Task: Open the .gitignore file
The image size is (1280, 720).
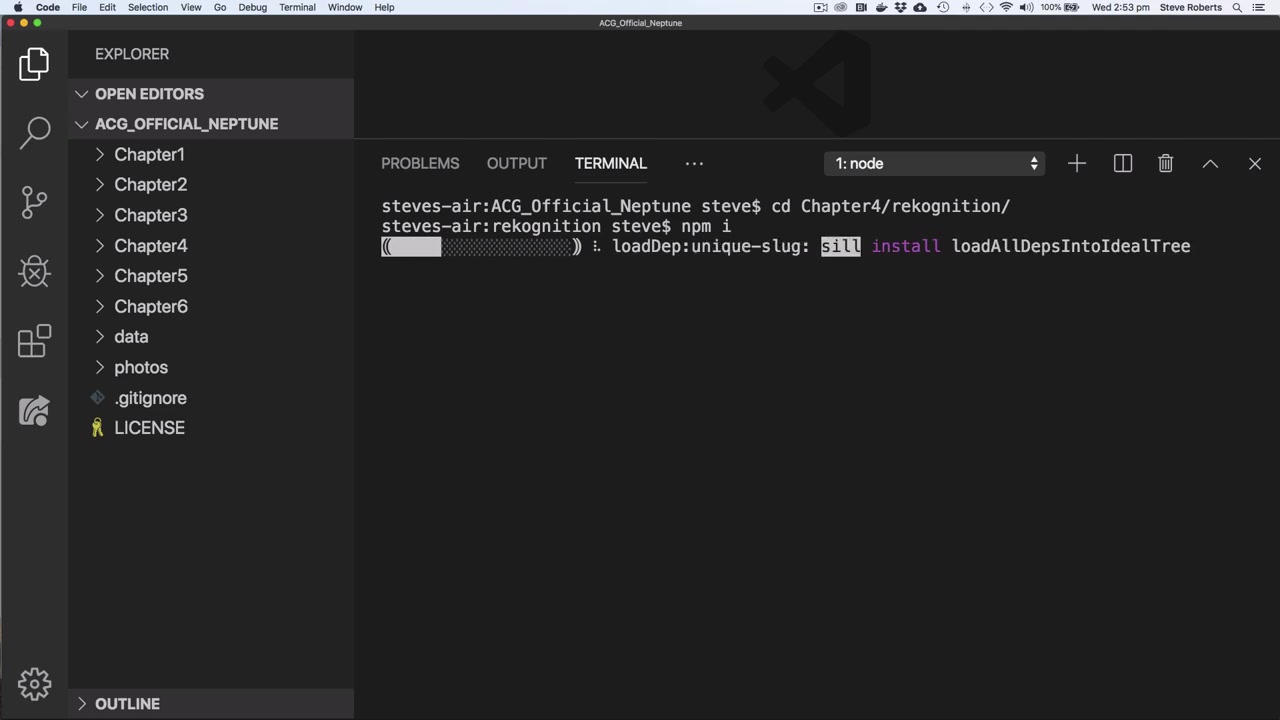Action: [x=211, y=398]
